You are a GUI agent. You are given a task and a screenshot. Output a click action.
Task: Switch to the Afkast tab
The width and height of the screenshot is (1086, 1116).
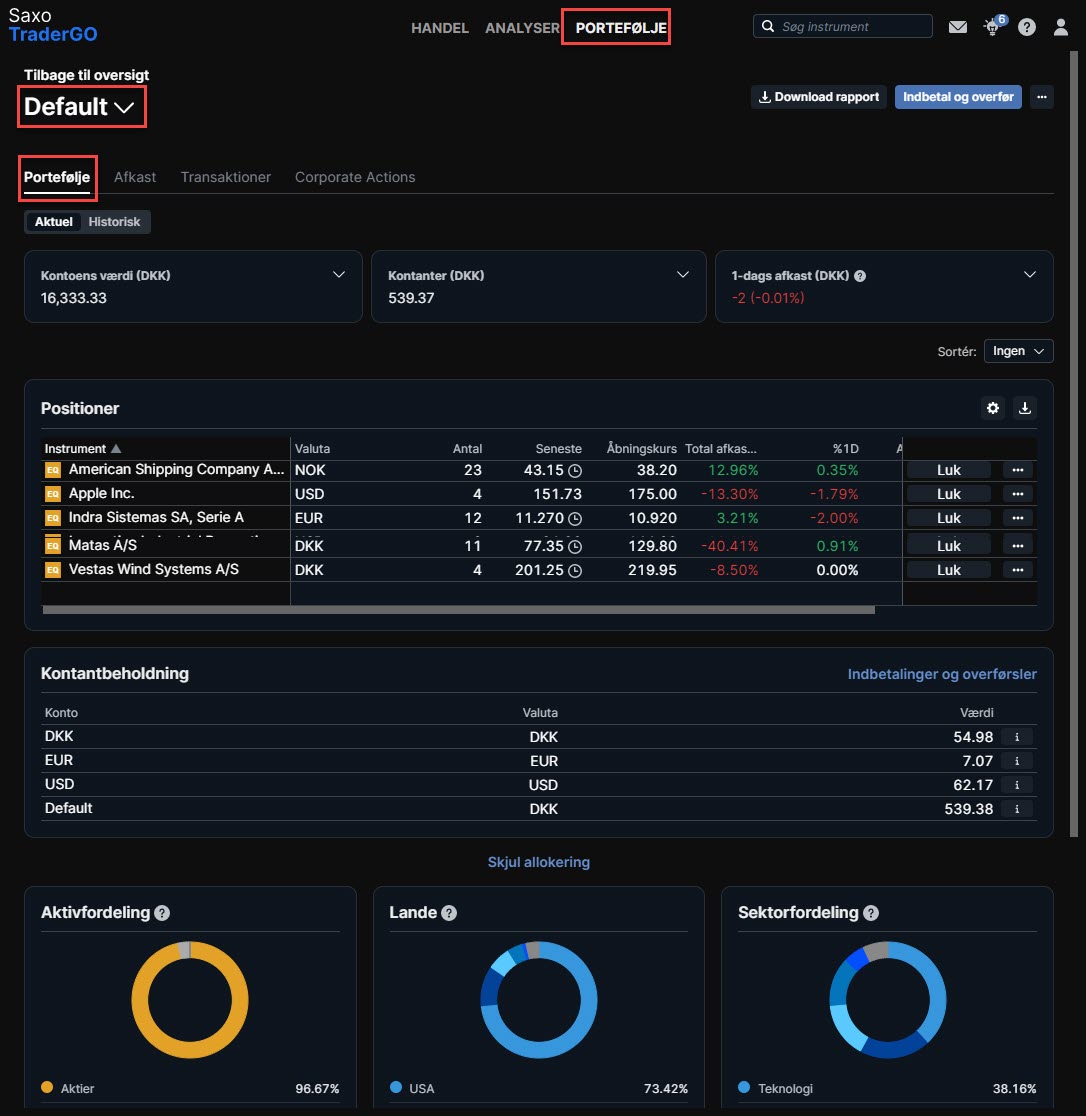pos(135,177)
